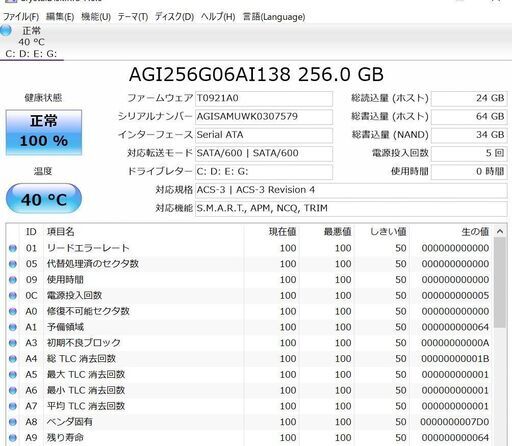Open the 機能(U) menu
The height and width of the screenshot is (446, 512).
[x=96, y=17]
